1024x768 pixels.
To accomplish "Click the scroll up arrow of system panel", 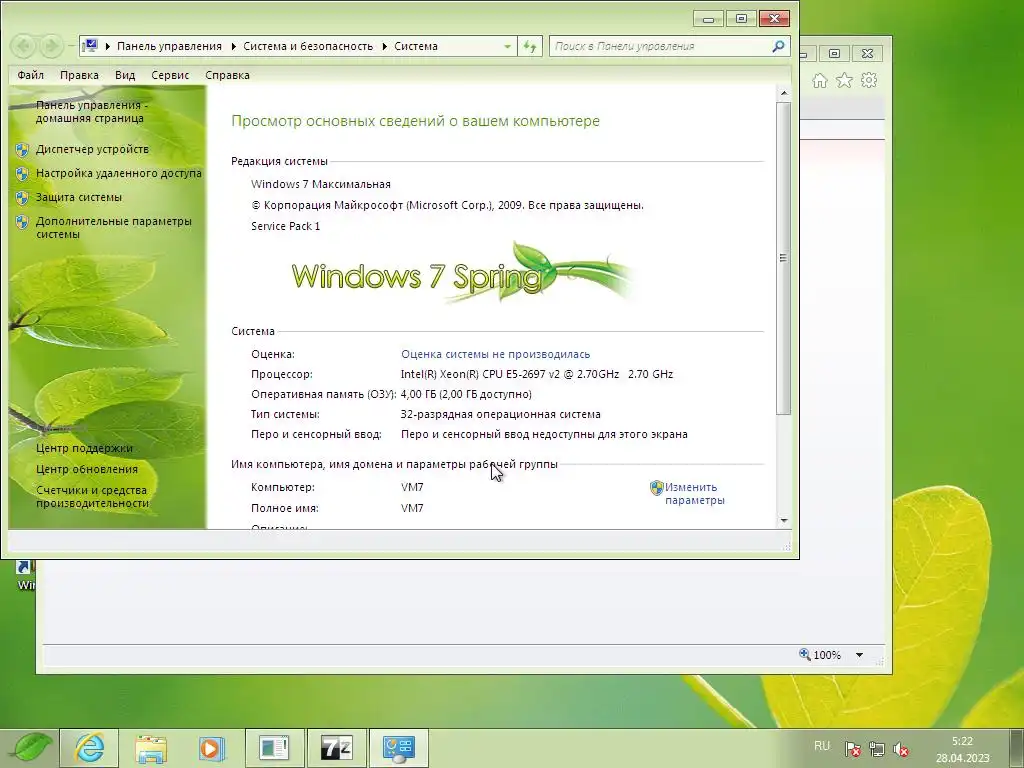I will [784, 93].
